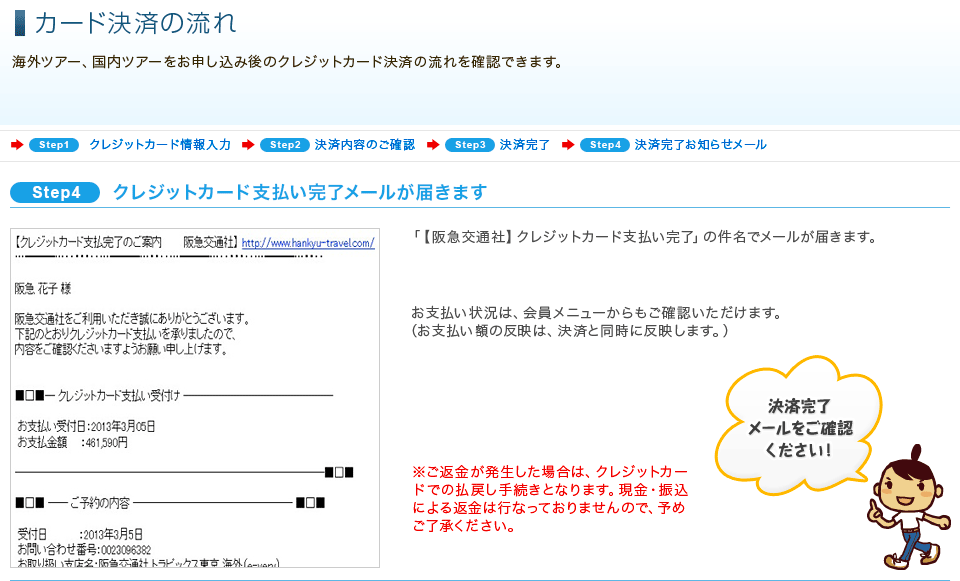
Task: Click the red arrow before Step1
Action: point(17,145)
